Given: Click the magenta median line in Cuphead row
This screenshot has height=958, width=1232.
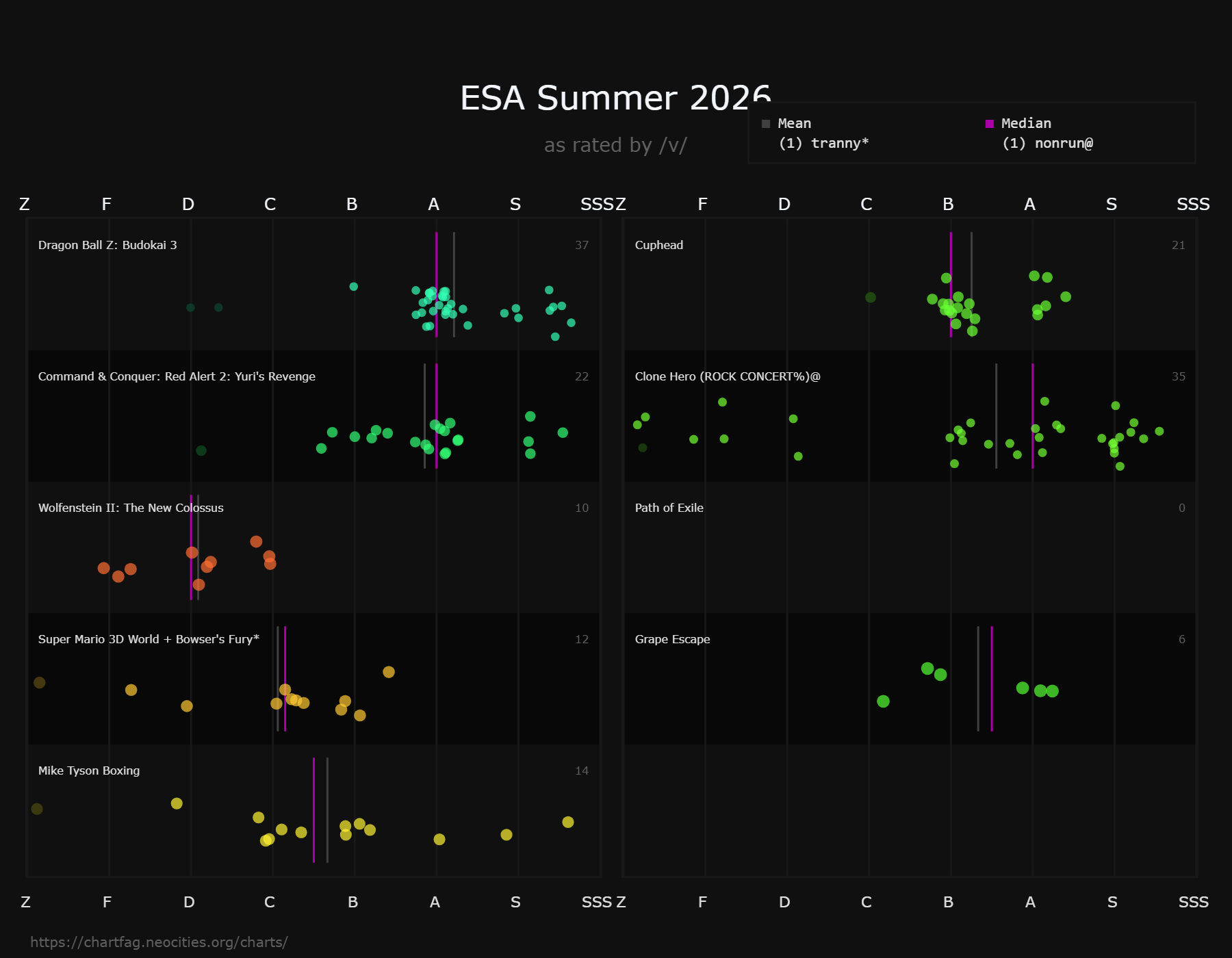Looking at the screenshot, I should pos(951,285).
